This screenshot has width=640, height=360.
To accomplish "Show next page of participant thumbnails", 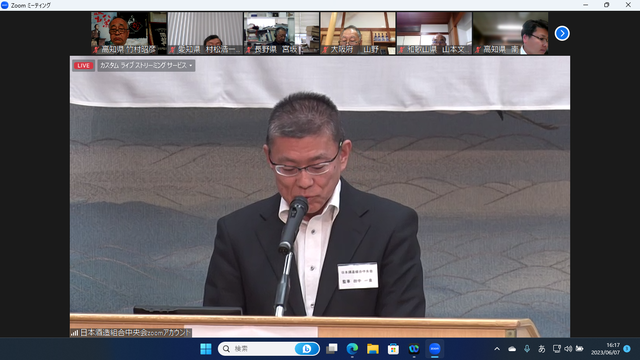I will pyautogui.click(x=562, y=33).
